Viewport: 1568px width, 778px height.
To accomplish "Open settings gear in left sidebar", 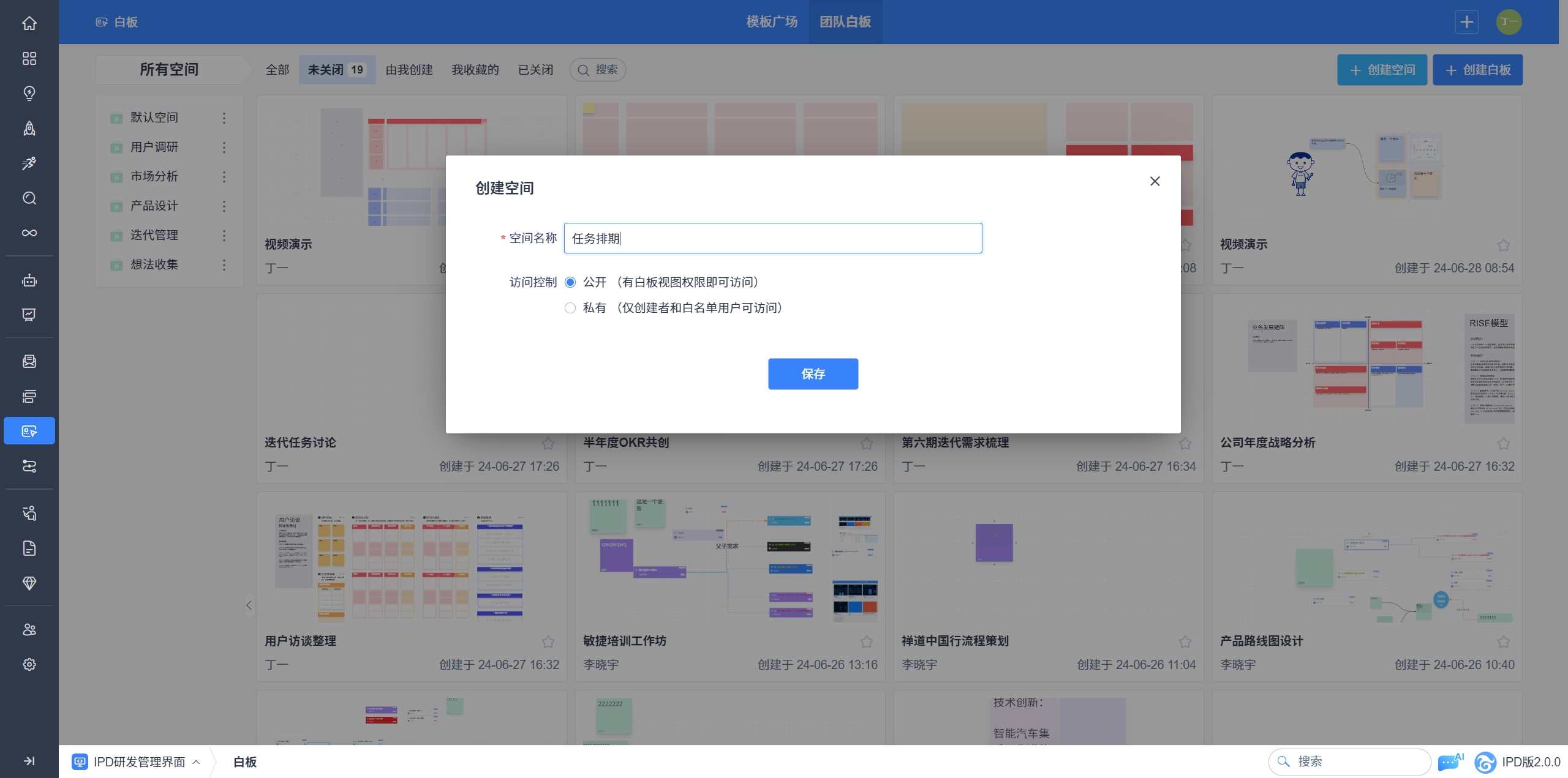I will coord(29,664).
